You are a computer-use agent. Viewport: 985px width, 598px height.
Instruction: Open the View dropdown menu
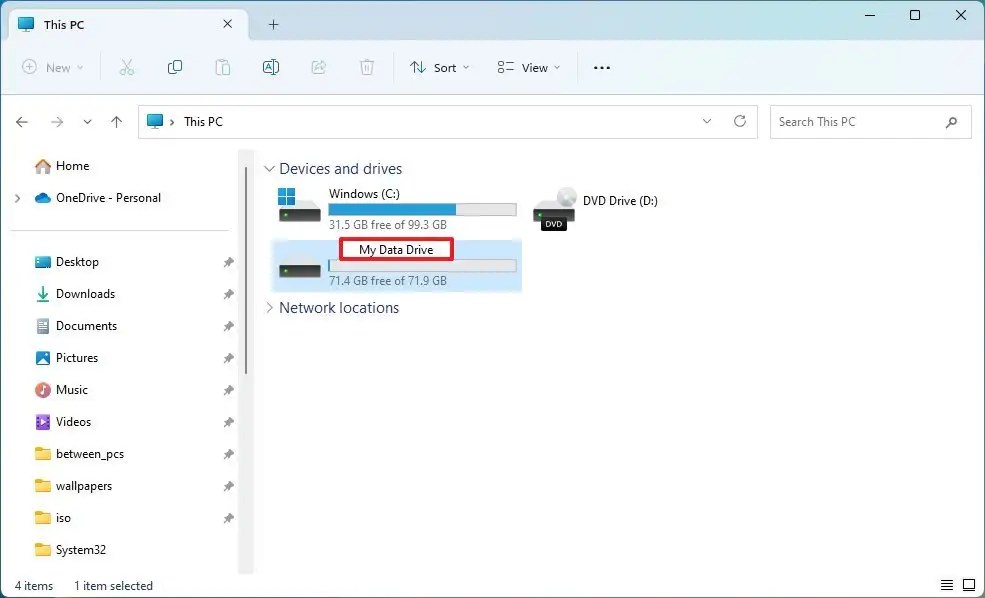coord(528,67)
